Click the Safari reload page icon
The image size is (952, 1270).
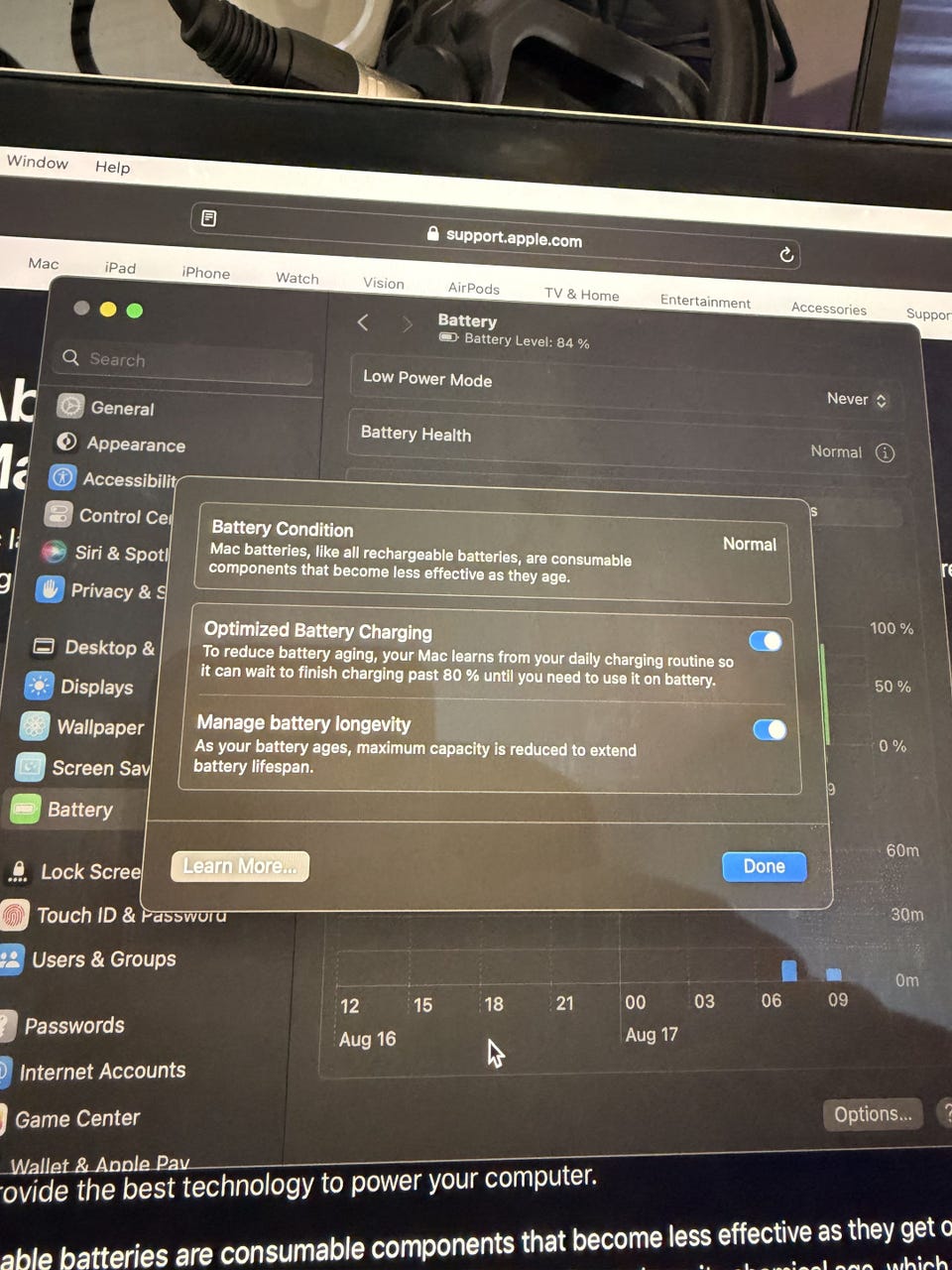pos(786,255)
